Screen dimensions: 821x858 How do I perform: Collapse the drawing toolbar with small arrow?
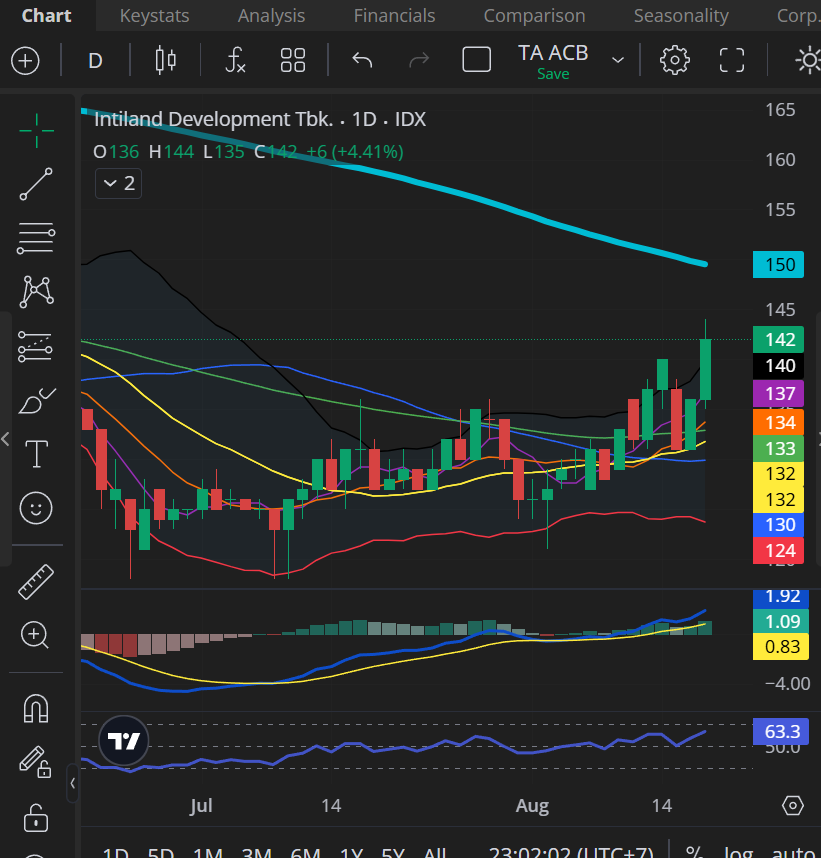point(72,783)
